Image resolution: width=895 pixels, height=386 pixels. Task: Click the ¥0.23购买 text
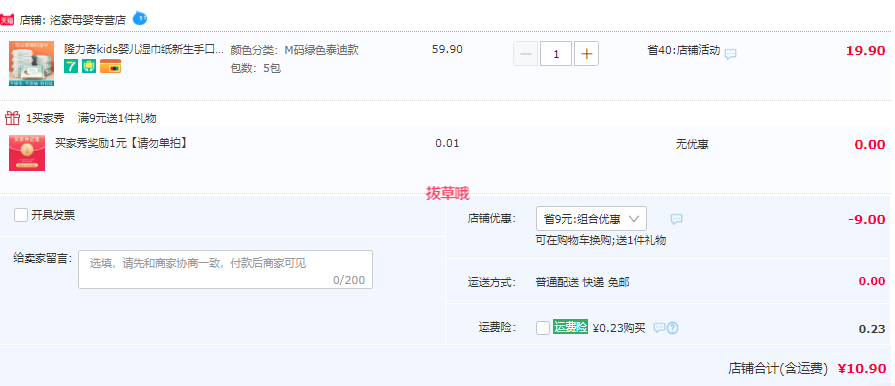click(619, 328)
